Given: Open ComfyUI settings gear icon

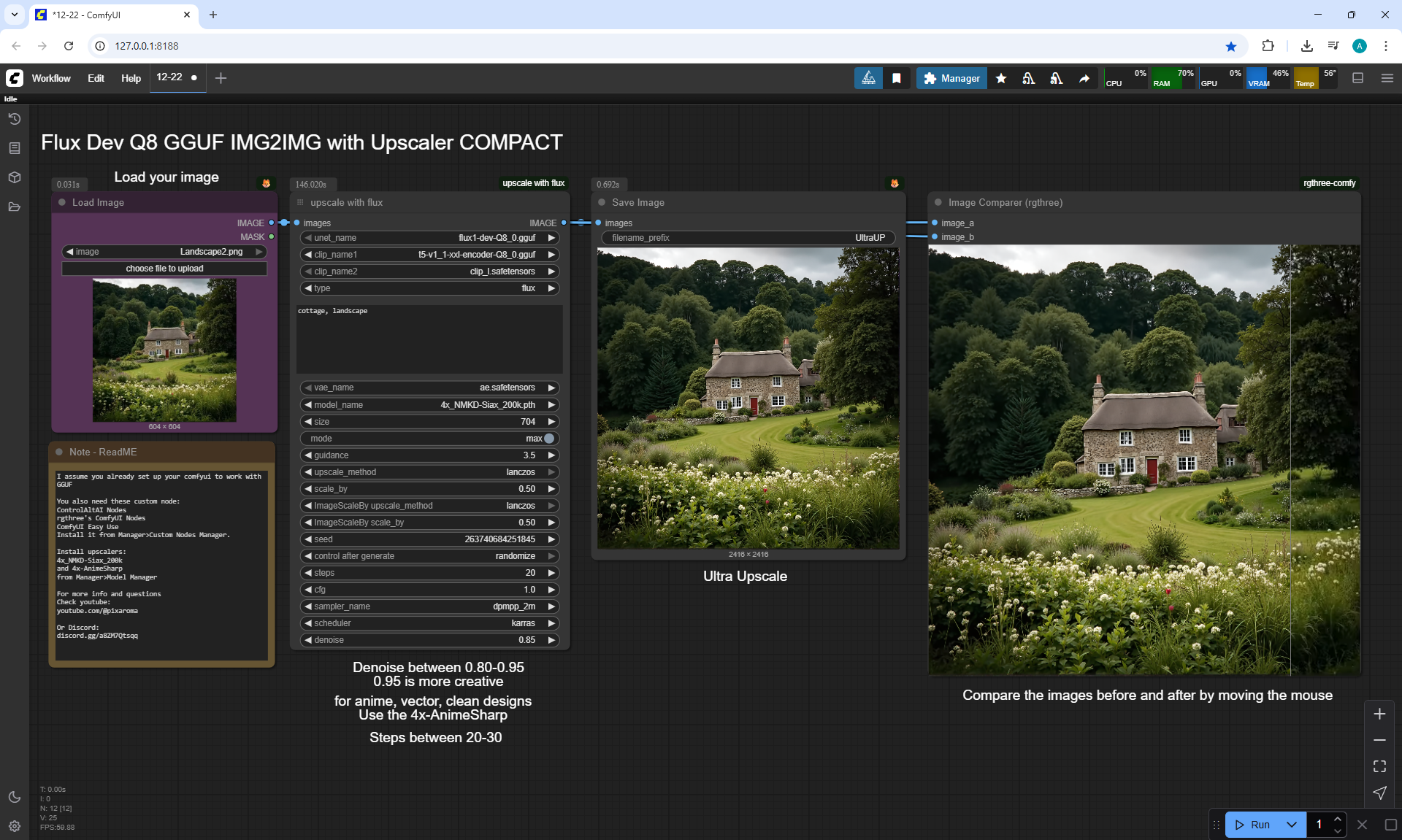Looking at the screenshot, I should (14, 826).
